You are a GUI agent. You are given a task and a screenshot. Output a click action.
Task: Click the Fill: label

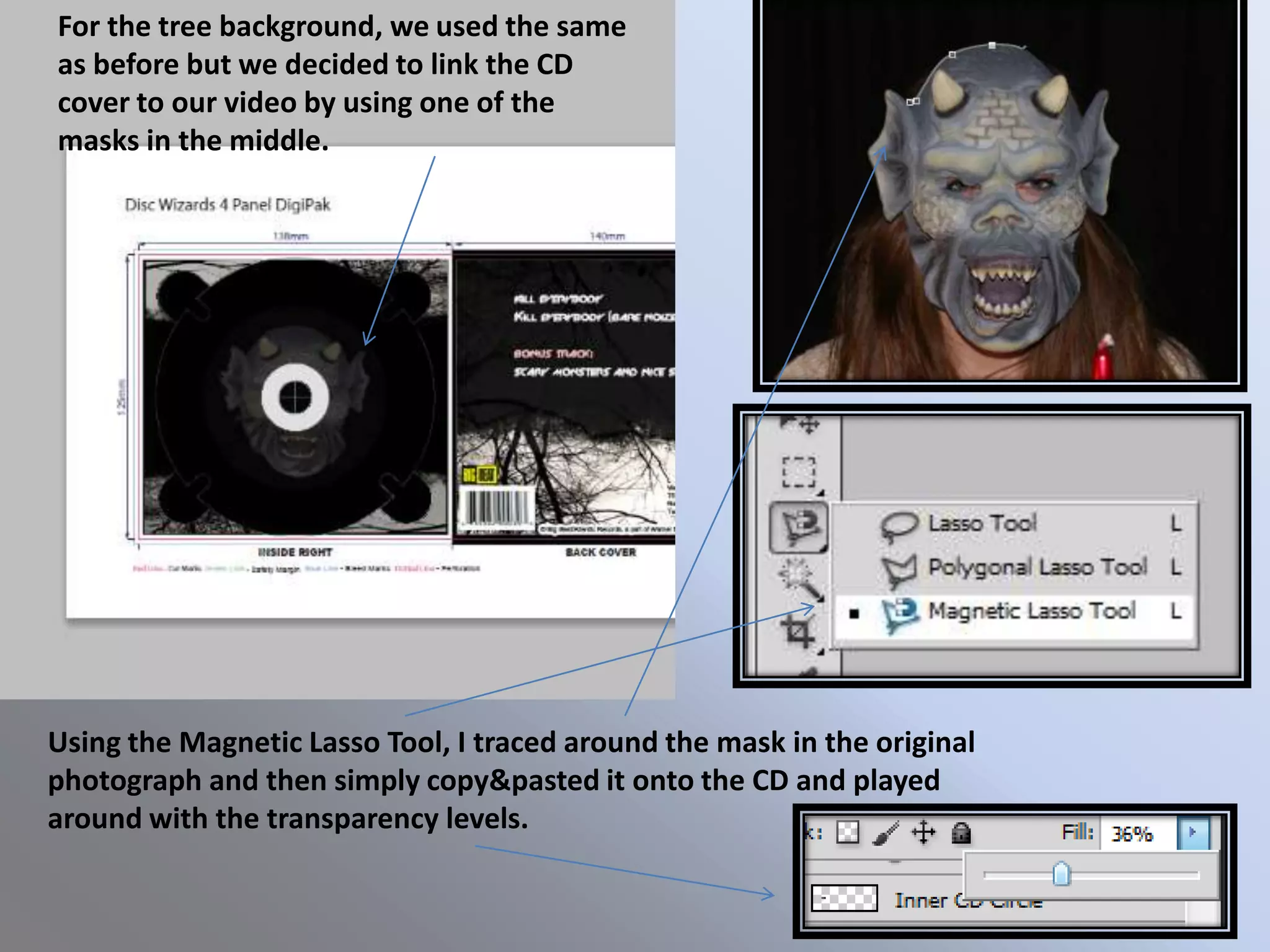point(1078,832)
